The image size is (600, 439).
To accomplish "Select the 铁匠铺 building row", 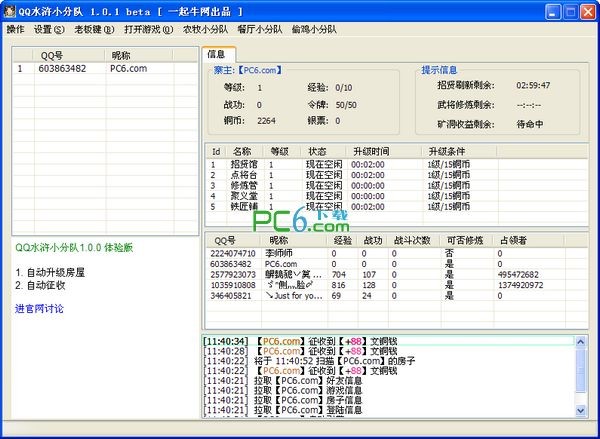I will click(x=396, y=207).
